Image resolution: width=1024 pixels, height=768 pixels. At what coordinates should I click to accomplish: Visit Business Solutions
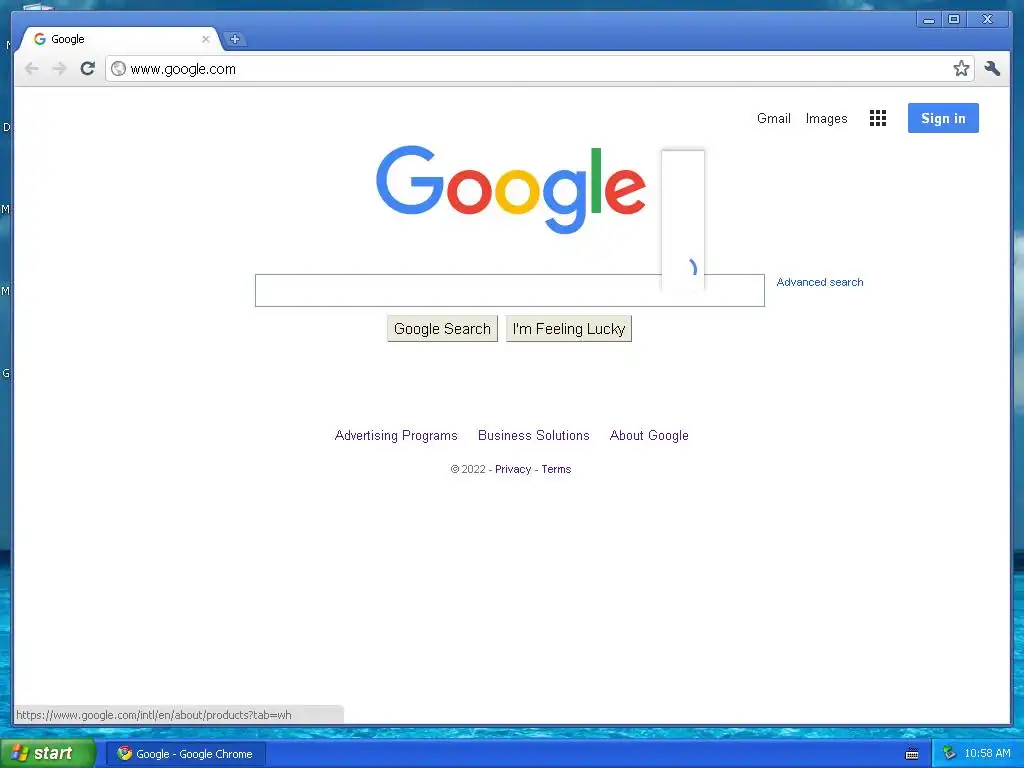tap(534, 436)
